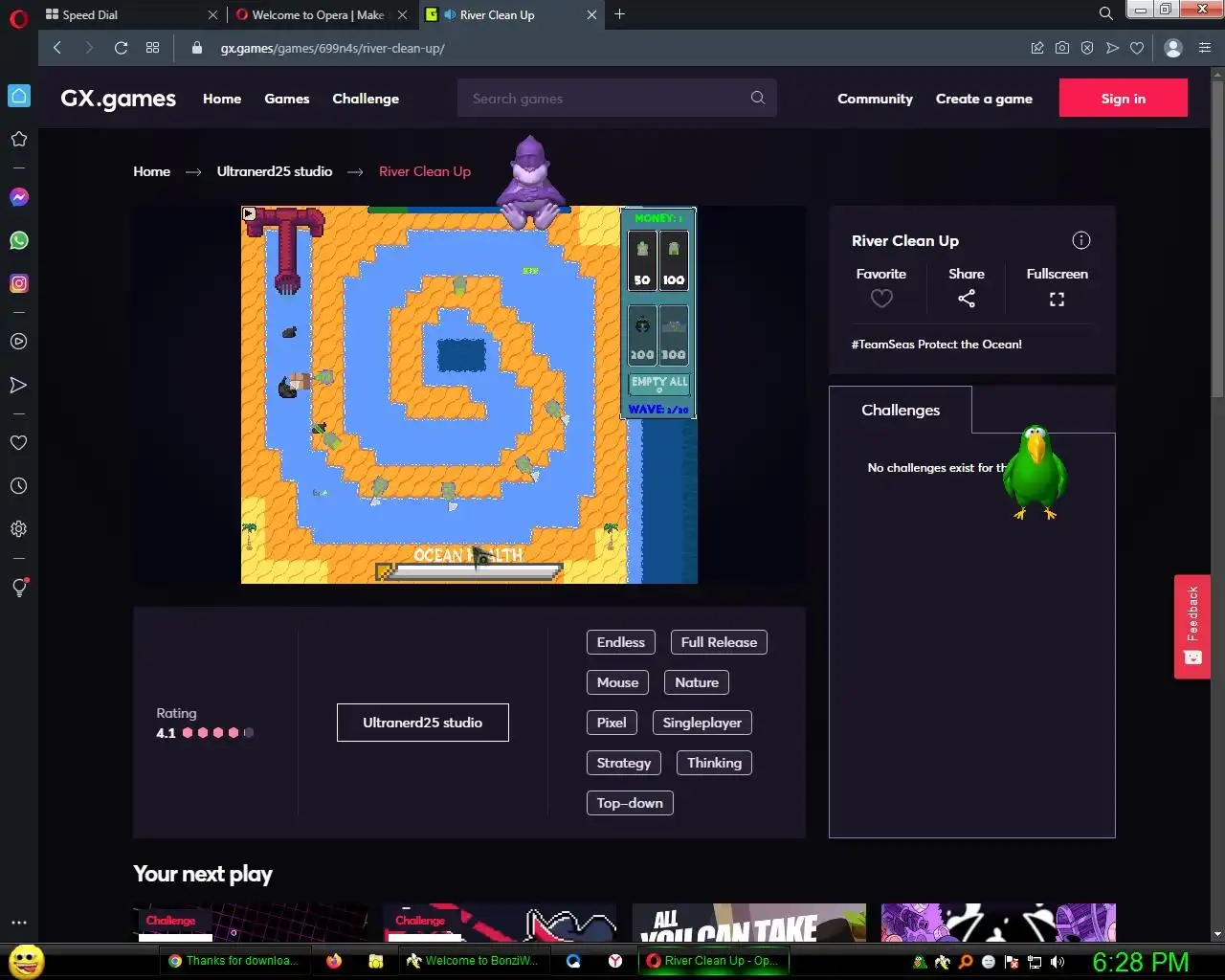
Task: Favorite River Clean Up with heart
Action: [881, 299]
